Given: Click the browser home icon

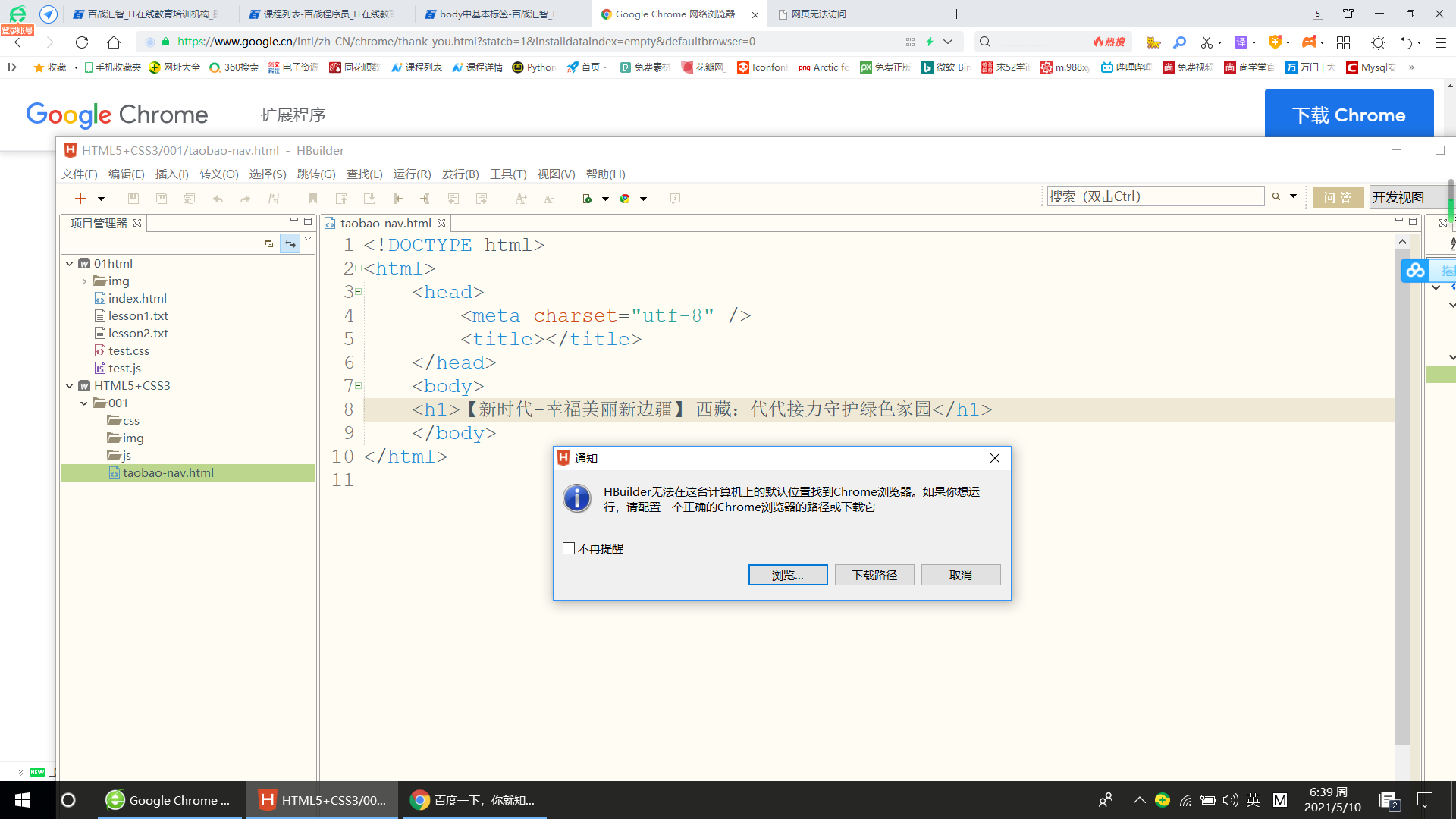Looking at the screenshot, I should (x=114, y=42).
